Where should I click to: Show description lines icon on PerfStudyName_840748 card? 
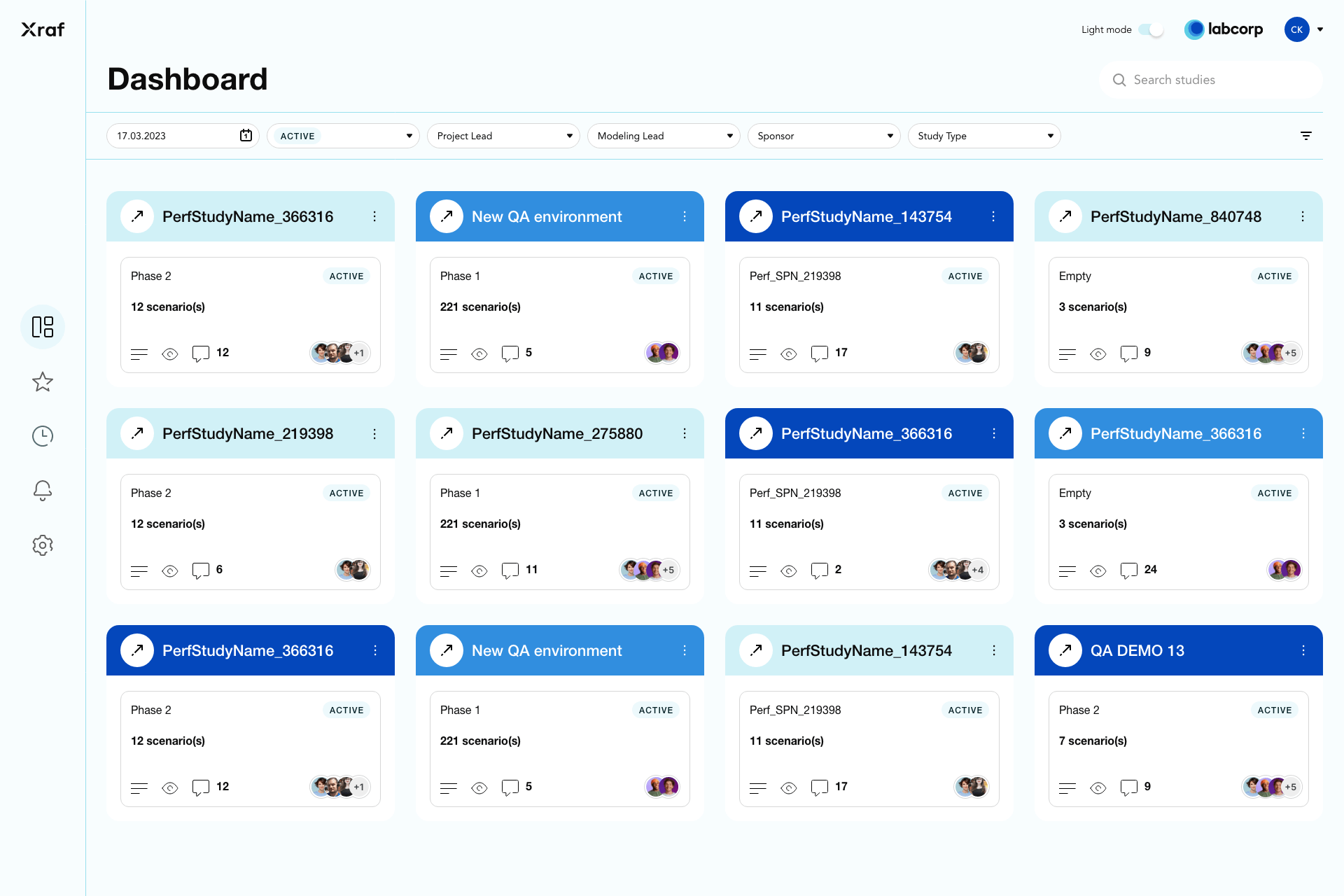click(1067, 354)
